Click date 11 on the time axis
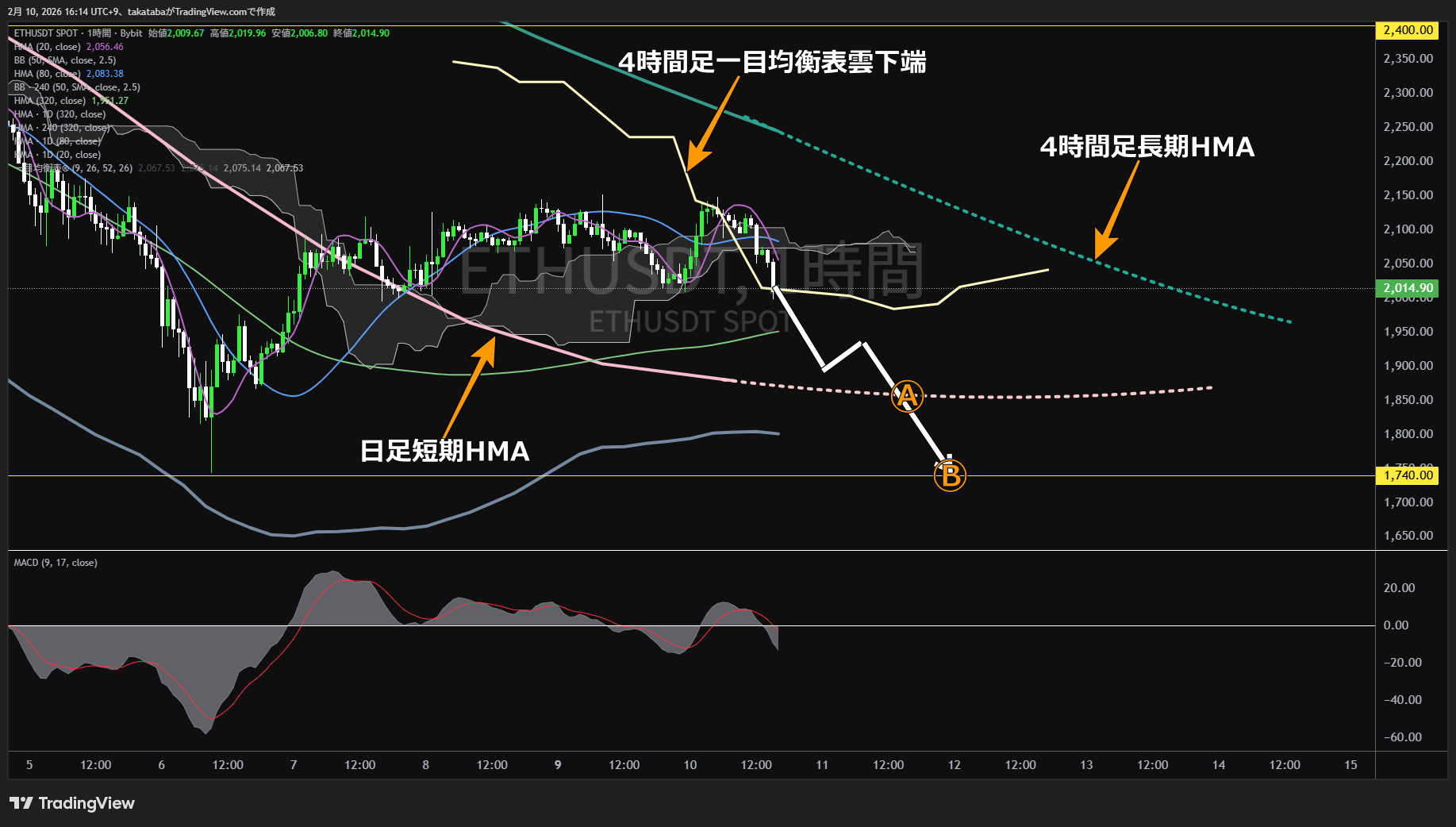This screenshot has height=827, width=1456. [822, 765]
